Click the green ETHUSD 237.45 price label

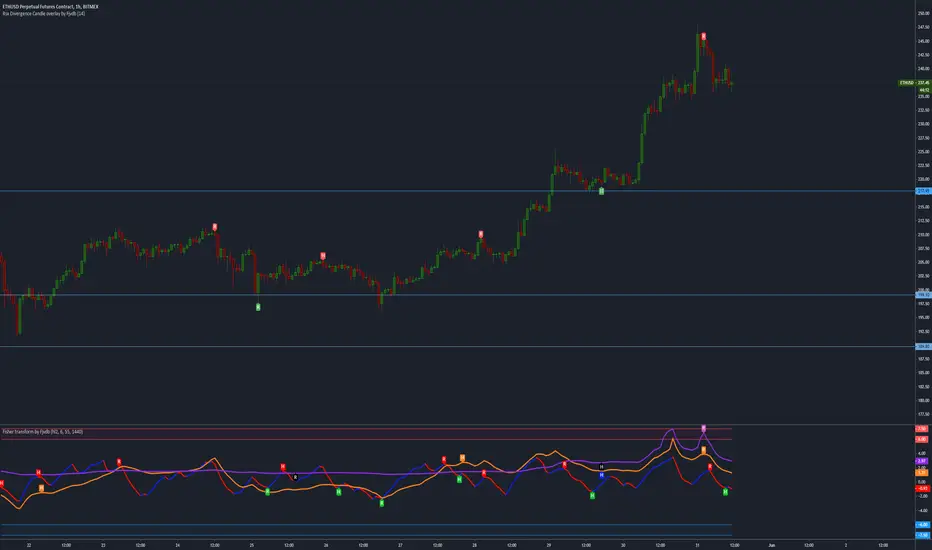click(x=914, y=83)
